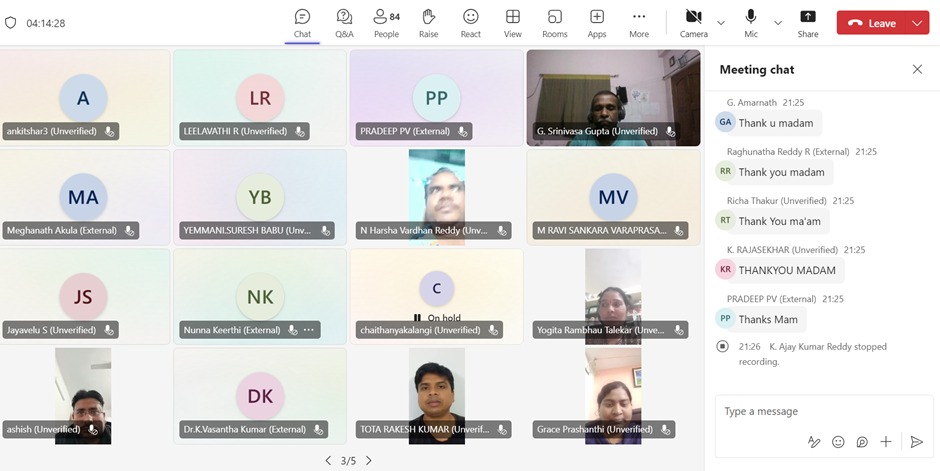Click the LEELAVATHI R avatar LR
The image size is (940, 471).
click(x=260, y=98)
